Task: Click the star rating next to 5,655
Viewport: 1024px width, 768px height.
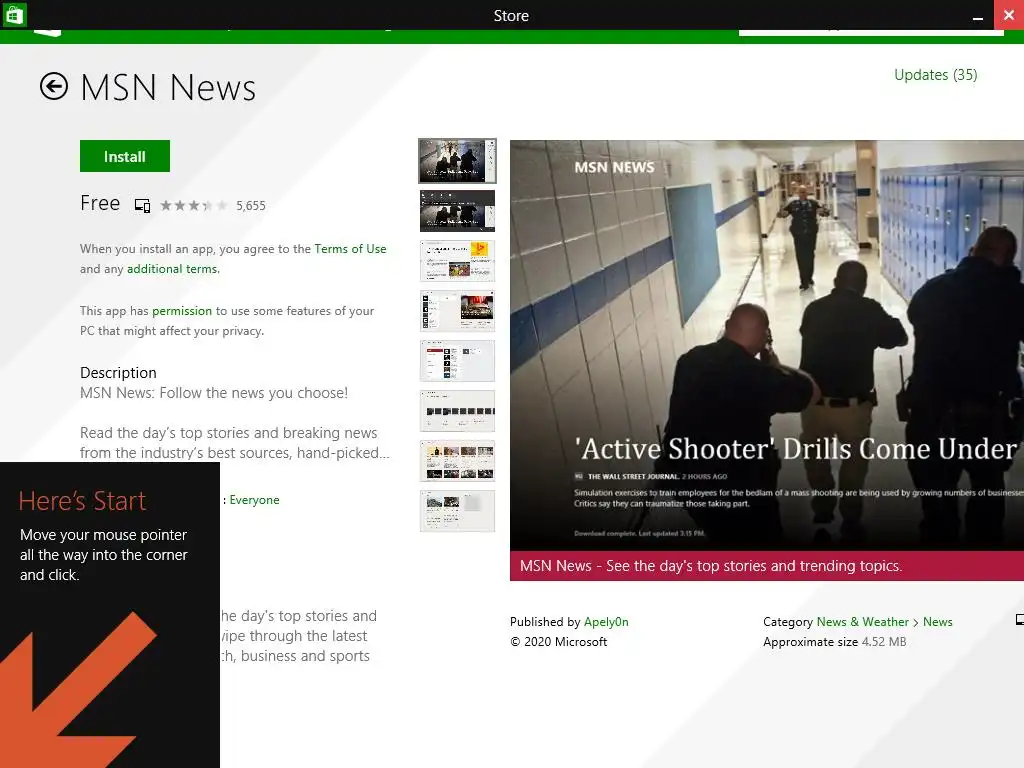Action: 193,206
